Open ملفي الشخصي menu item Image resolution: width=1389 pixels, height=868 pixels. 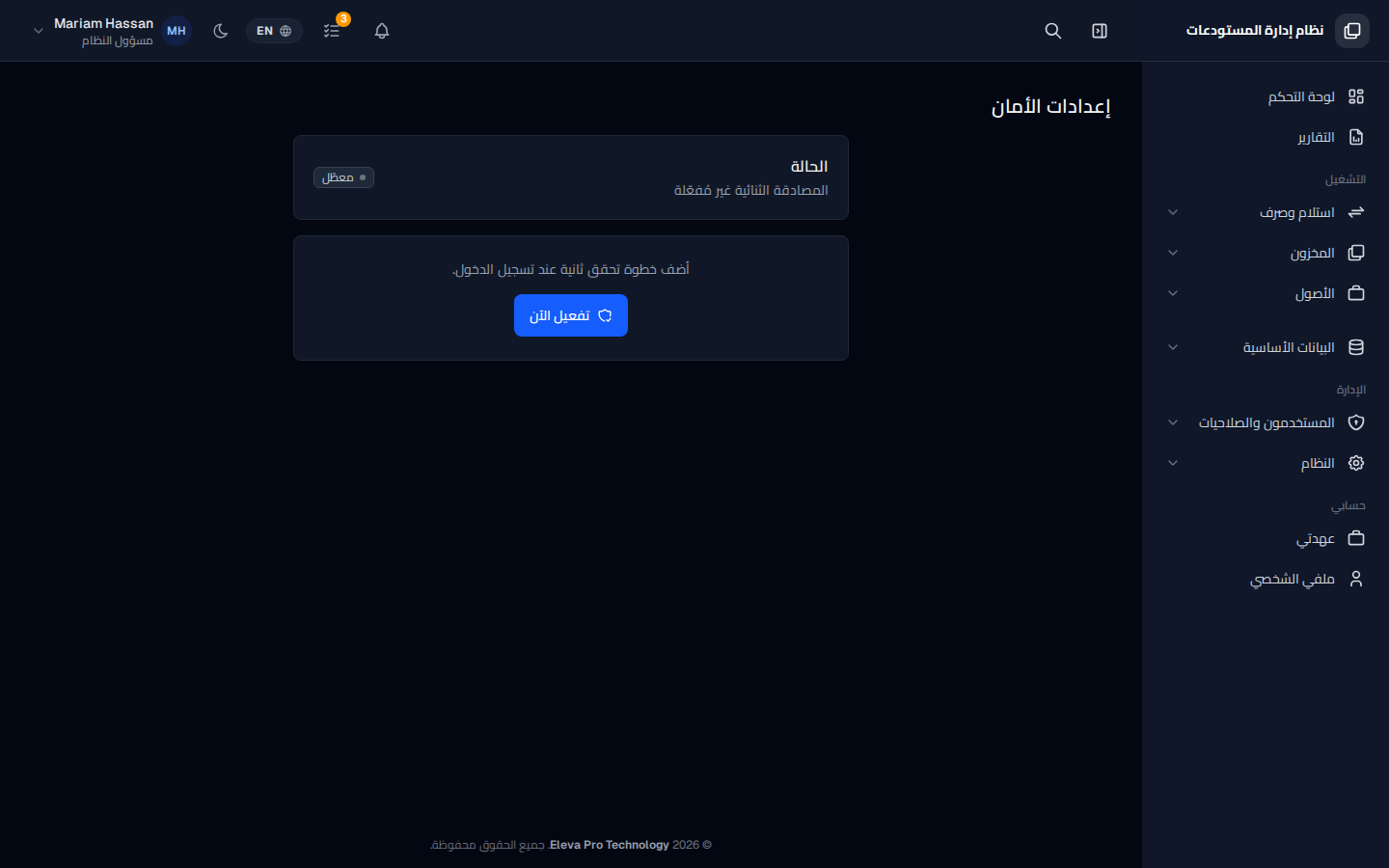(1266, 579)
